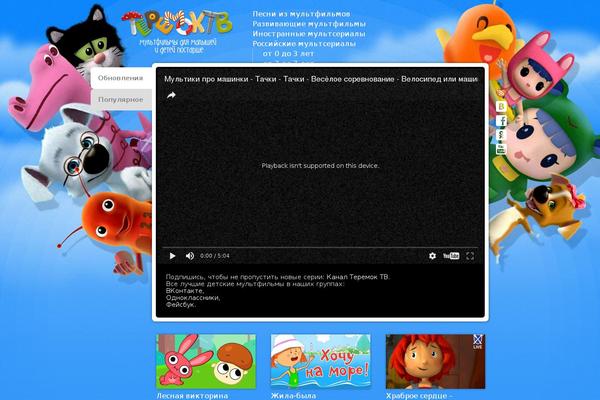Open Иностранные мультсериалы menu item
The width and height of the screenshot is (600, 400).
click(309, 34)
